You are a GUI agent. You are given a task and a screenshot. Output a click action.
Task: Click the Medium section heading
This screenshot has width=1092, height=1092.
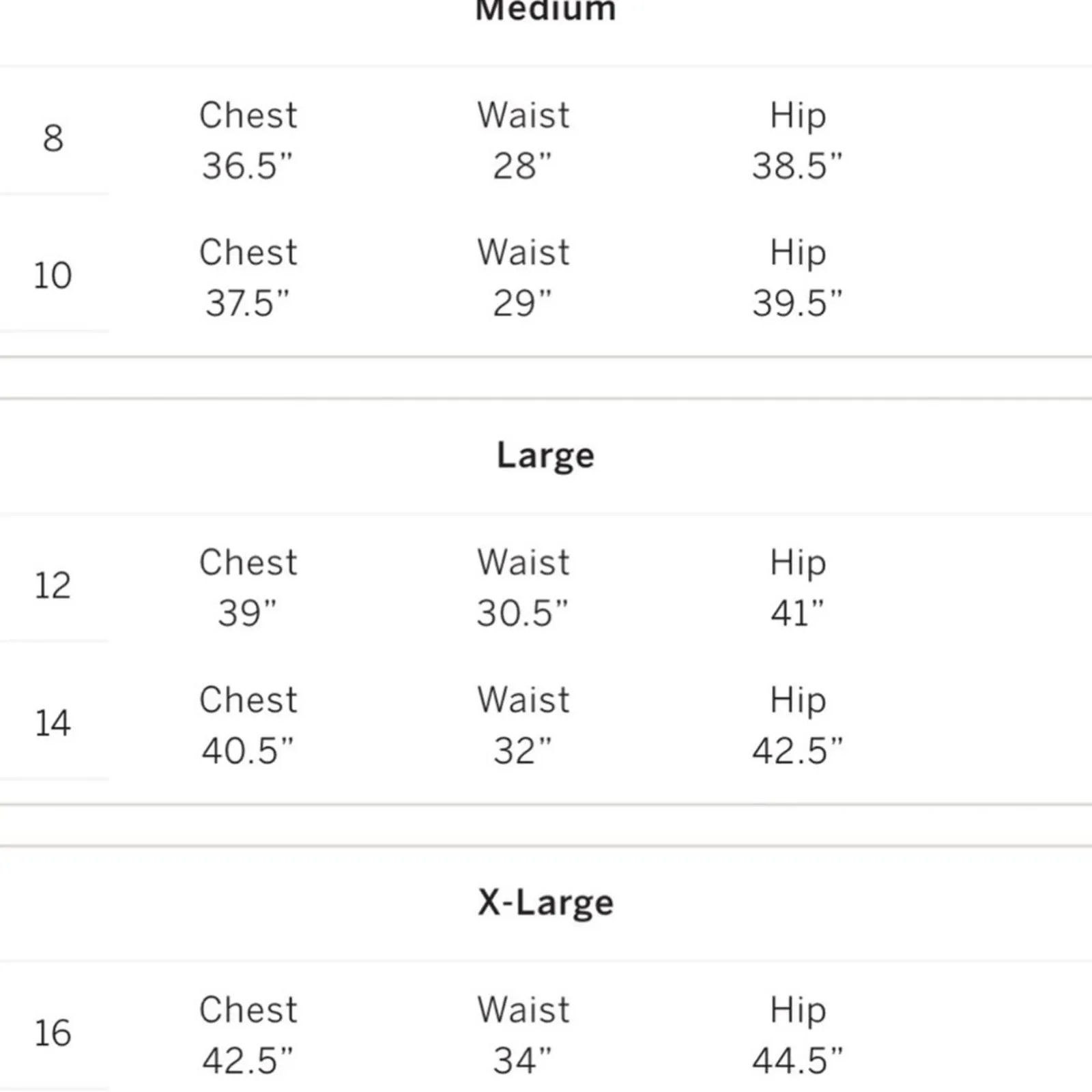[x=545, y=10]
